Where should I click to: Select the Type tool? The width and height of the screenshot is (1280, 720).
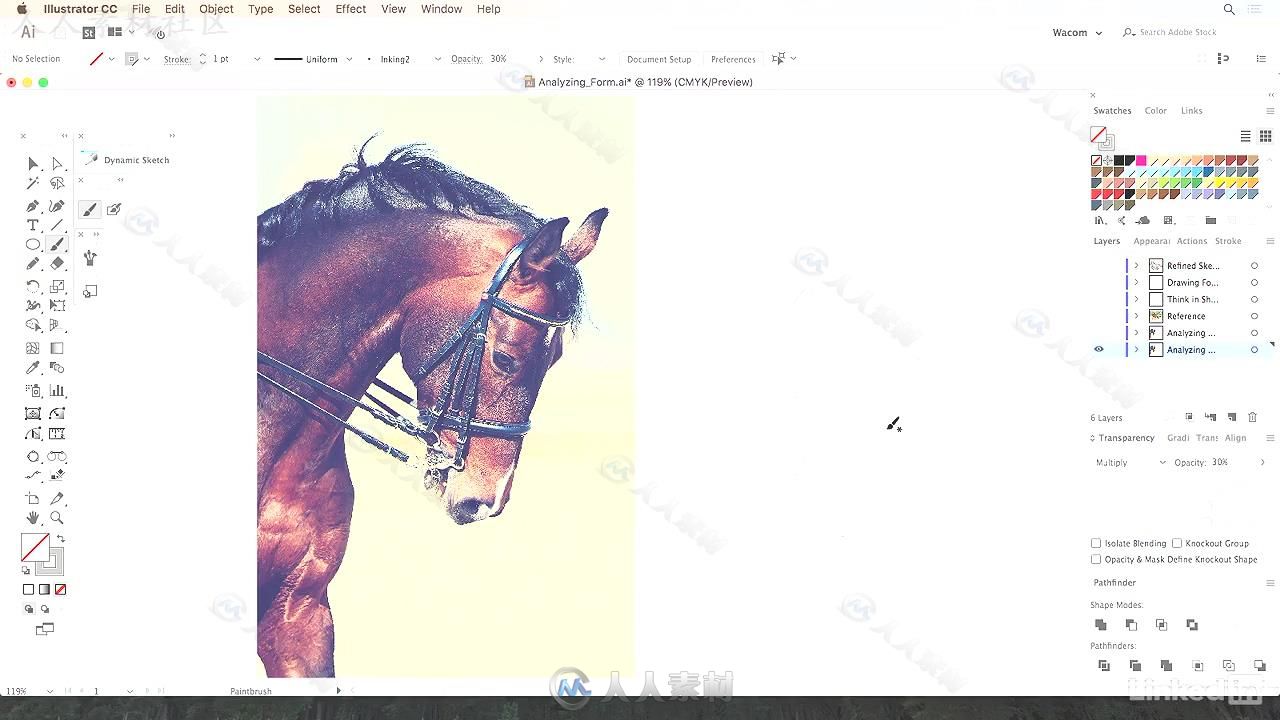pos(33,225)
